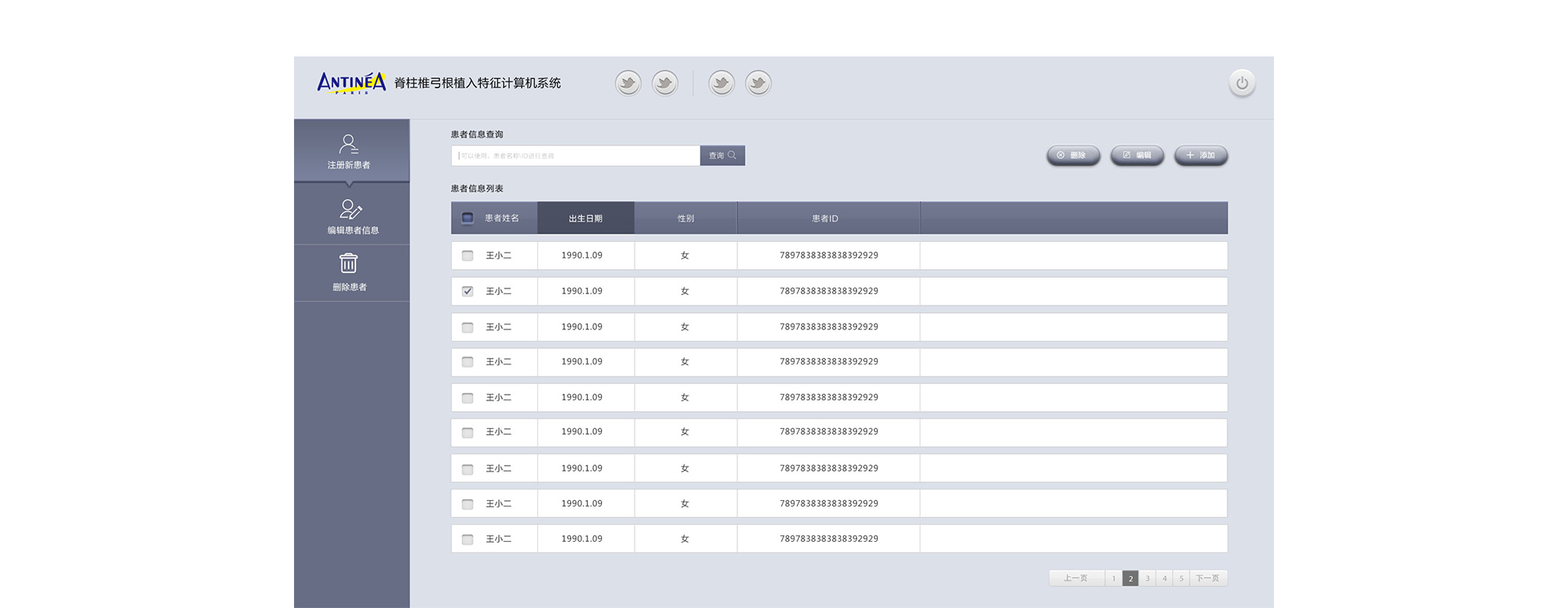This screenshot has width=1568, height=608.
Task: Open 删除患者 in the sidebar
Action: [x=351, y=273]
